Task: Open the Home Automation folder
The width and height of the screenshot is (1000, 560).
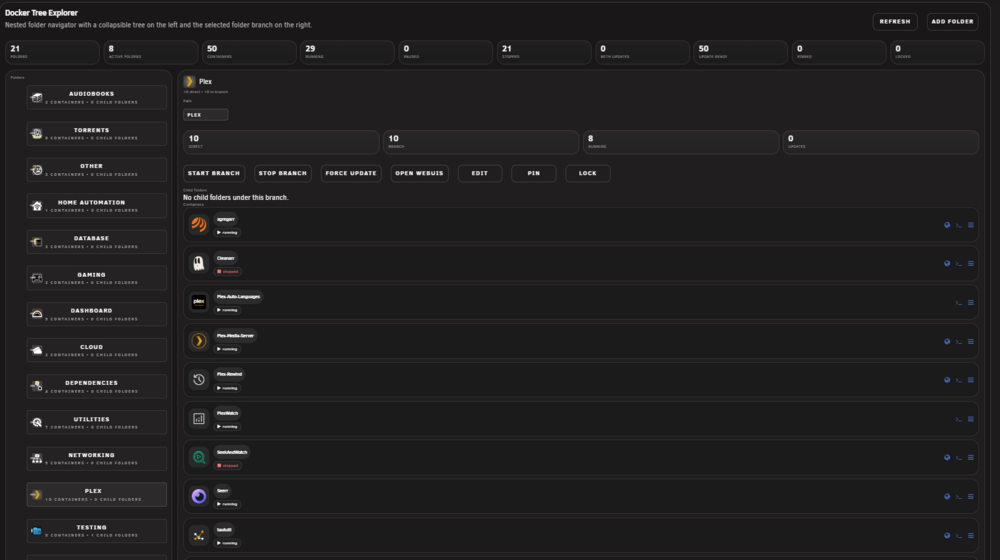Action: [x=96, y=206]
